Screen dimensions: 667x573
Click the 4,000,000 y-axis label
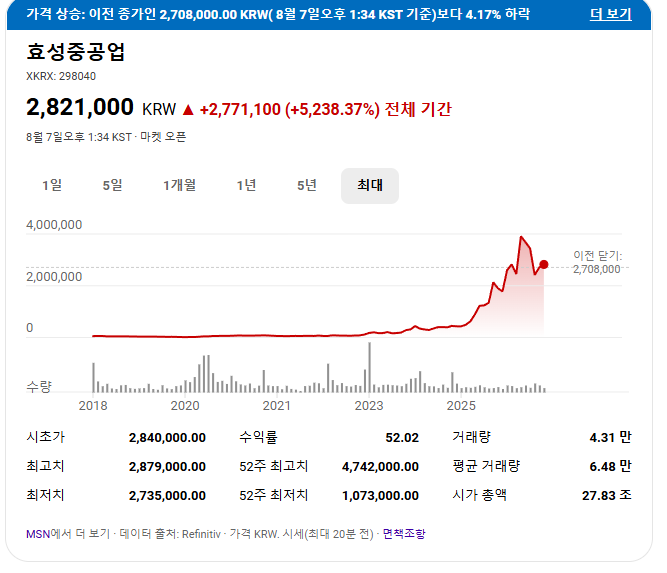[x=54, y=225]
